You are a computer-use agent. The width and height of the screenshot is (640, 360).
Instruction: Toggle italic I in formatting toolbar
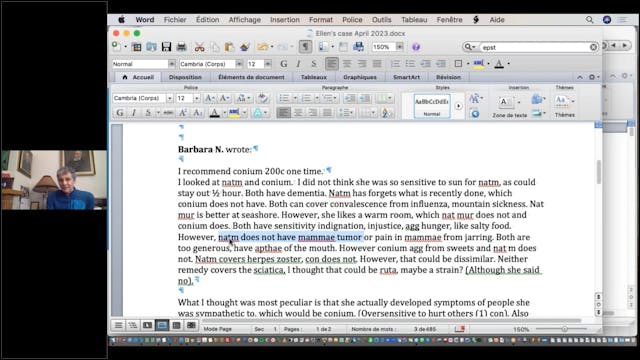[x=298, y=64]
